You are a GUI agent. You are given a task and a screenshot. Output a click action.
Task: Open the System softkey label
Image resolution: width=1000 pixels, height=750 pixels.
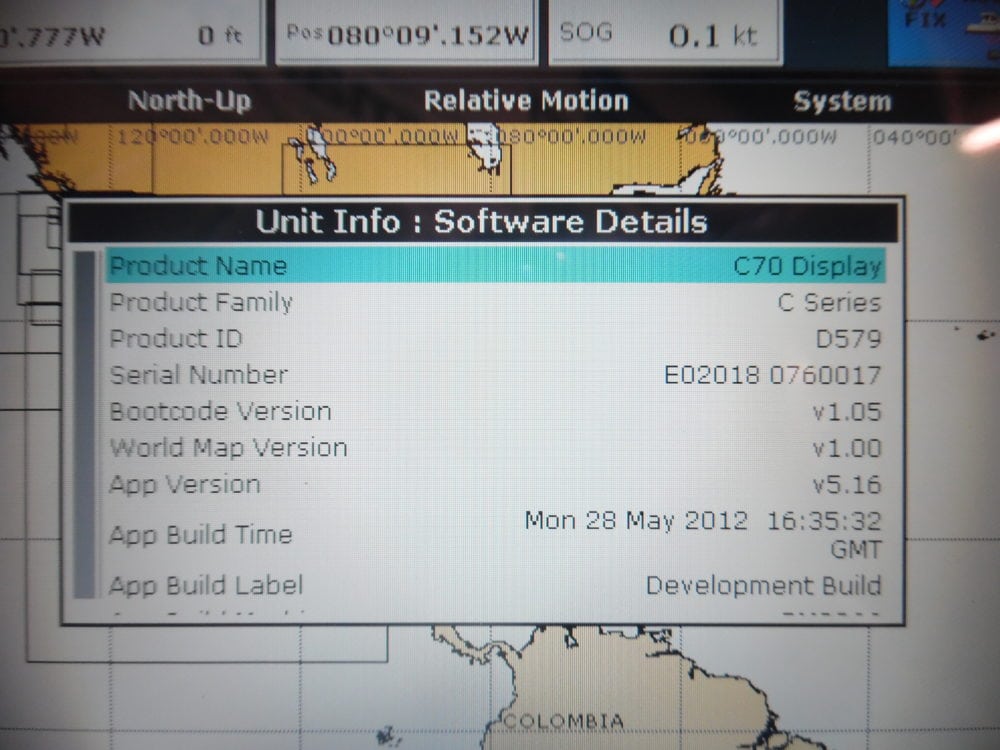point(842,101)
